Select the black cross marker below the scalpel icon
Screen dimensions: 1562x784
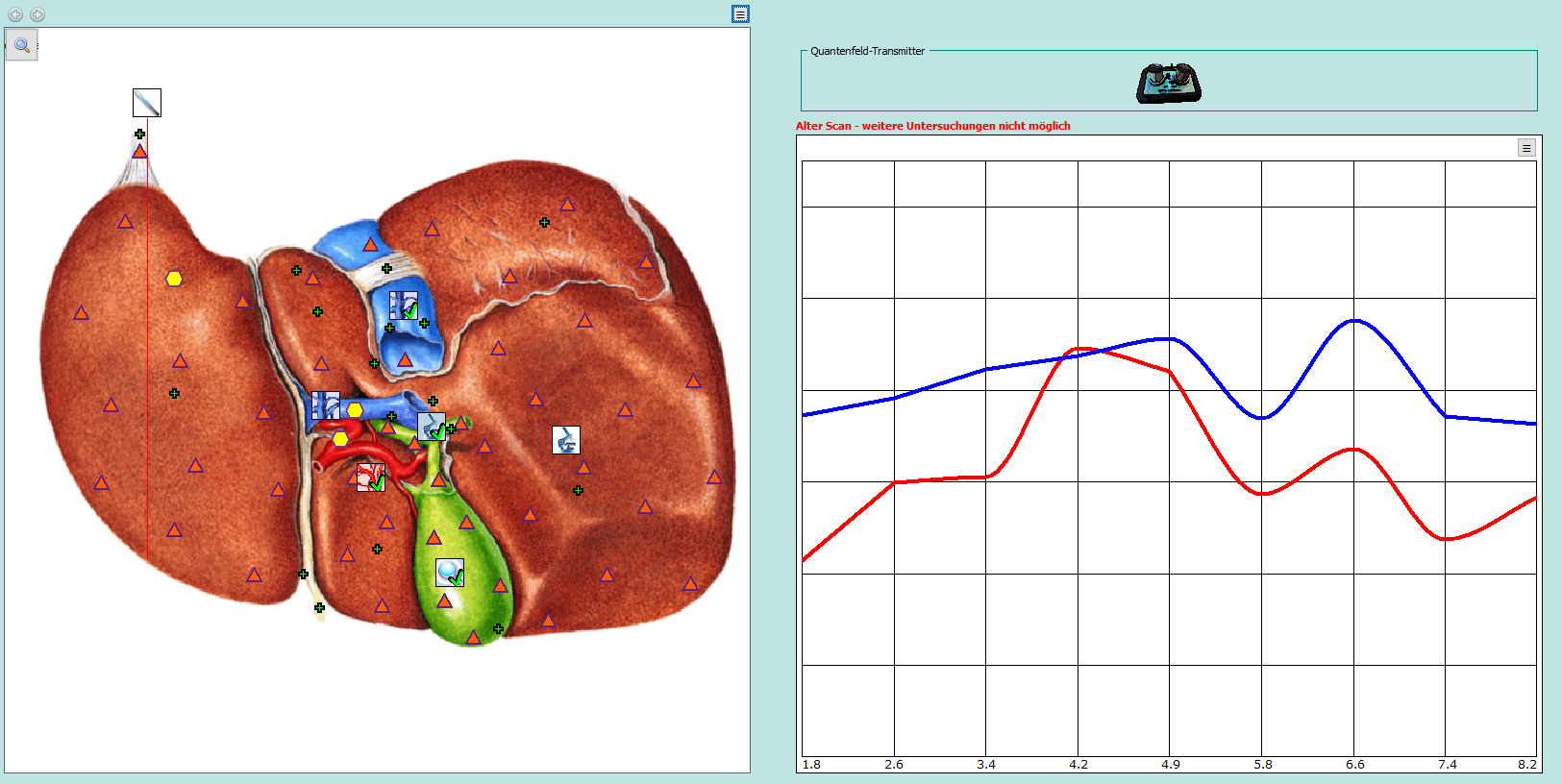coord(139,134)
